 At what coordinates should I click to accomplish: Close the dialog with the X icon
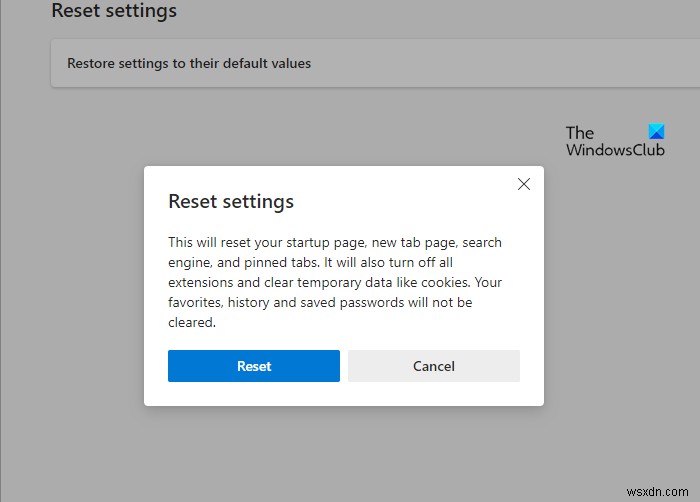point(524,184)
